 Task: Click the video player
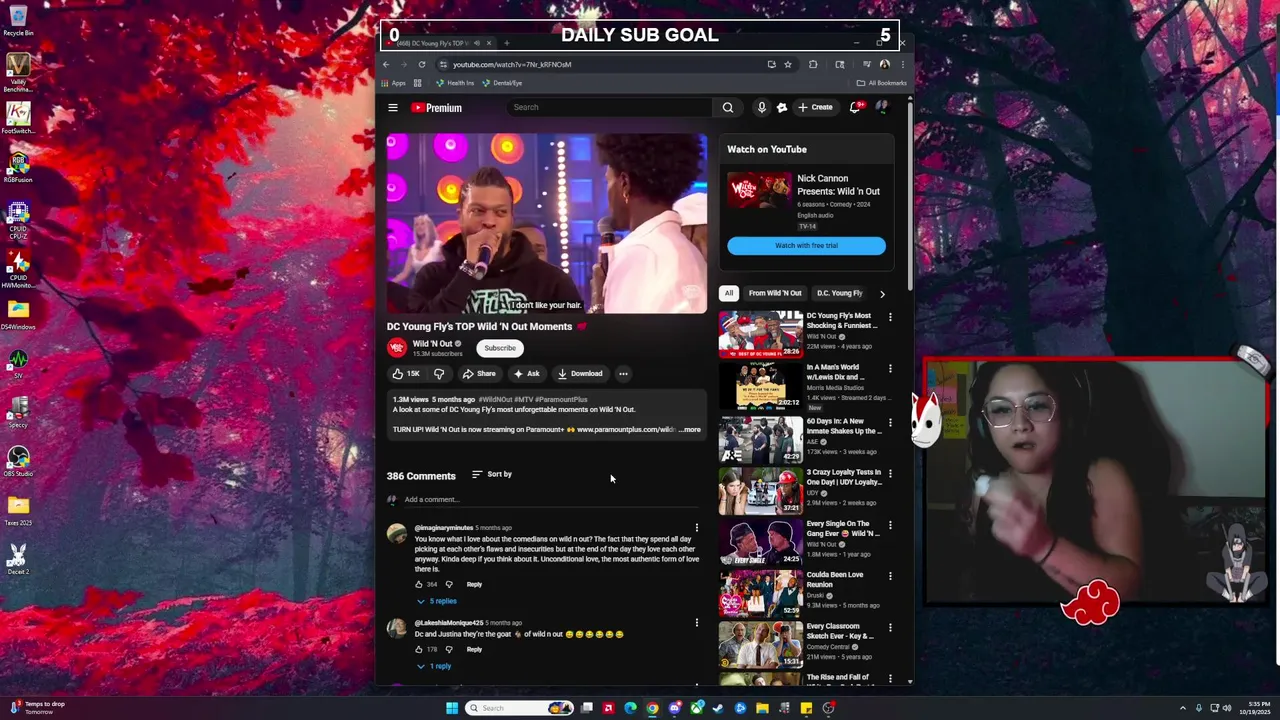click(x=547, y=224)
